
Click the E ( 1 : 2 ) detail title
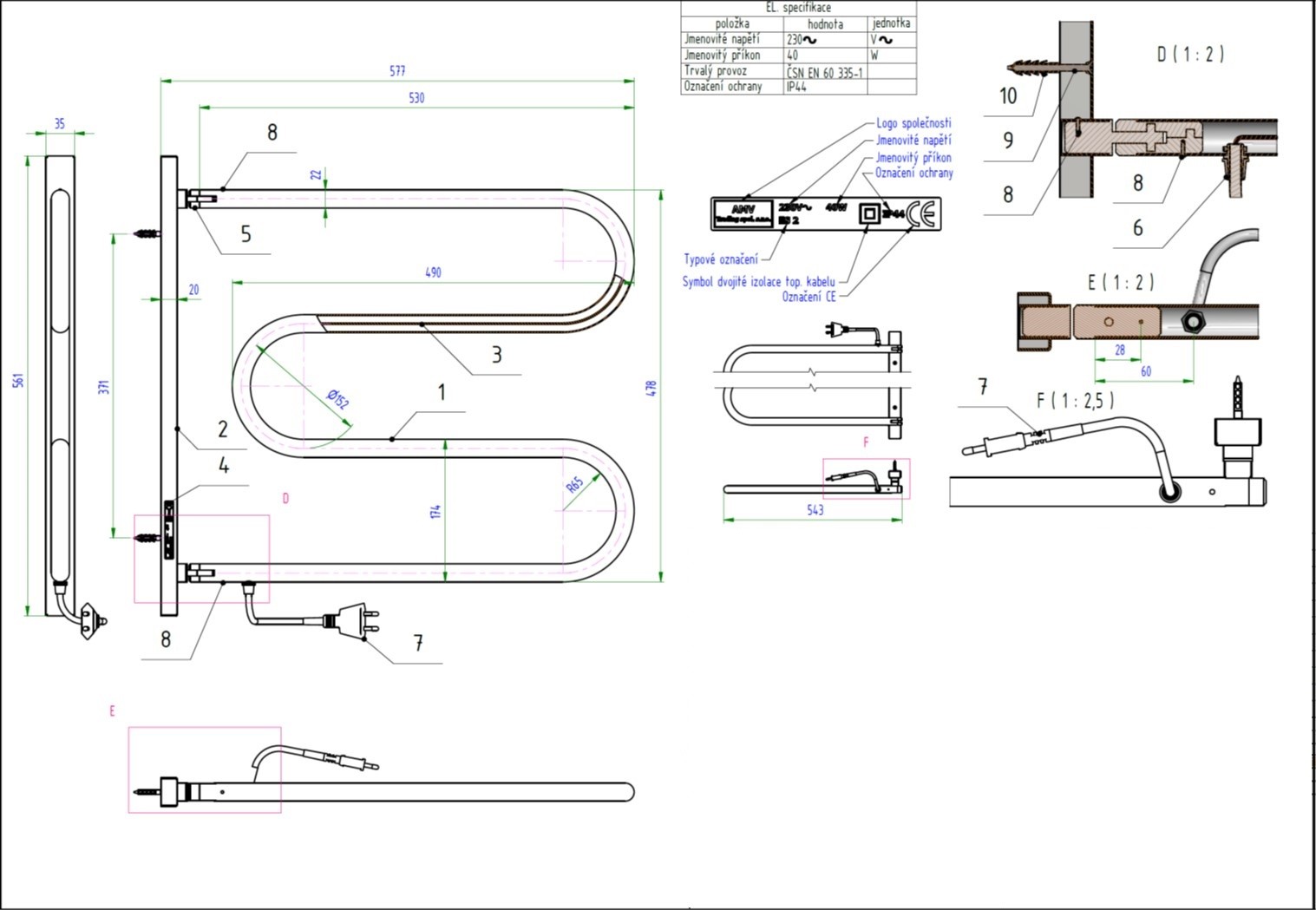click(1120, 282)
